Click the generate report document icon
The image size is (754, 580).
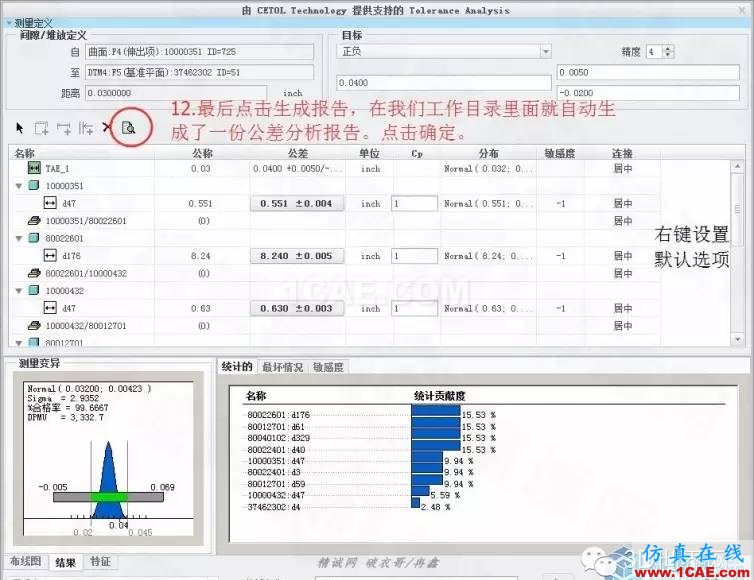coord(128,128)
